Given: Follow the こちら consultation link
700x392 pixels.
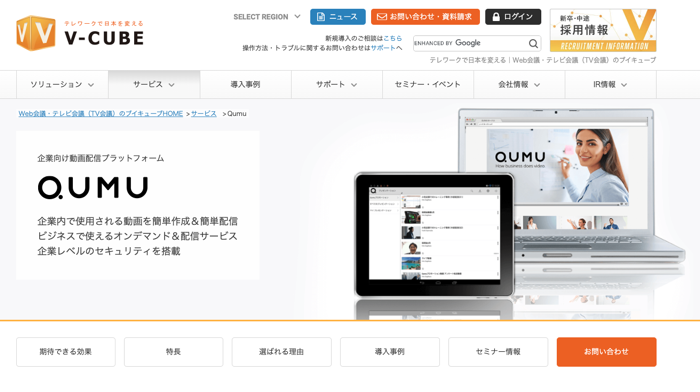Looking at the screenshot, I should [392, 38].
